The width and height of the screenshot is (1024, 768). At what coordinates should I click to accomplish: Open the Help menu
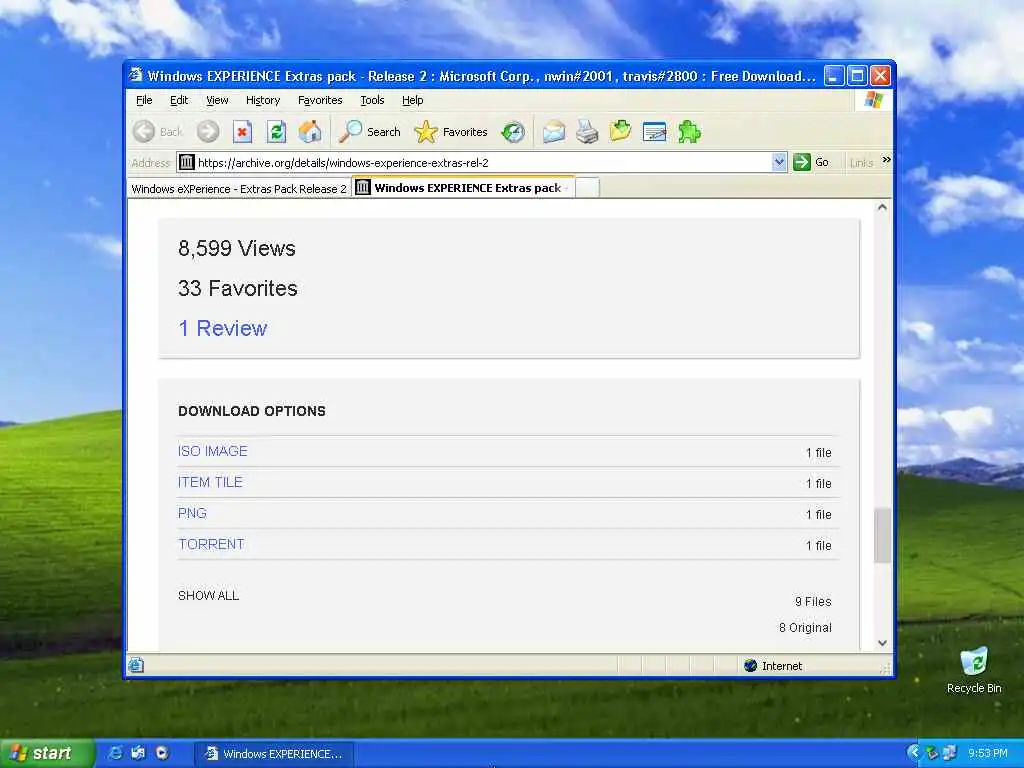(x=413, y=100)
